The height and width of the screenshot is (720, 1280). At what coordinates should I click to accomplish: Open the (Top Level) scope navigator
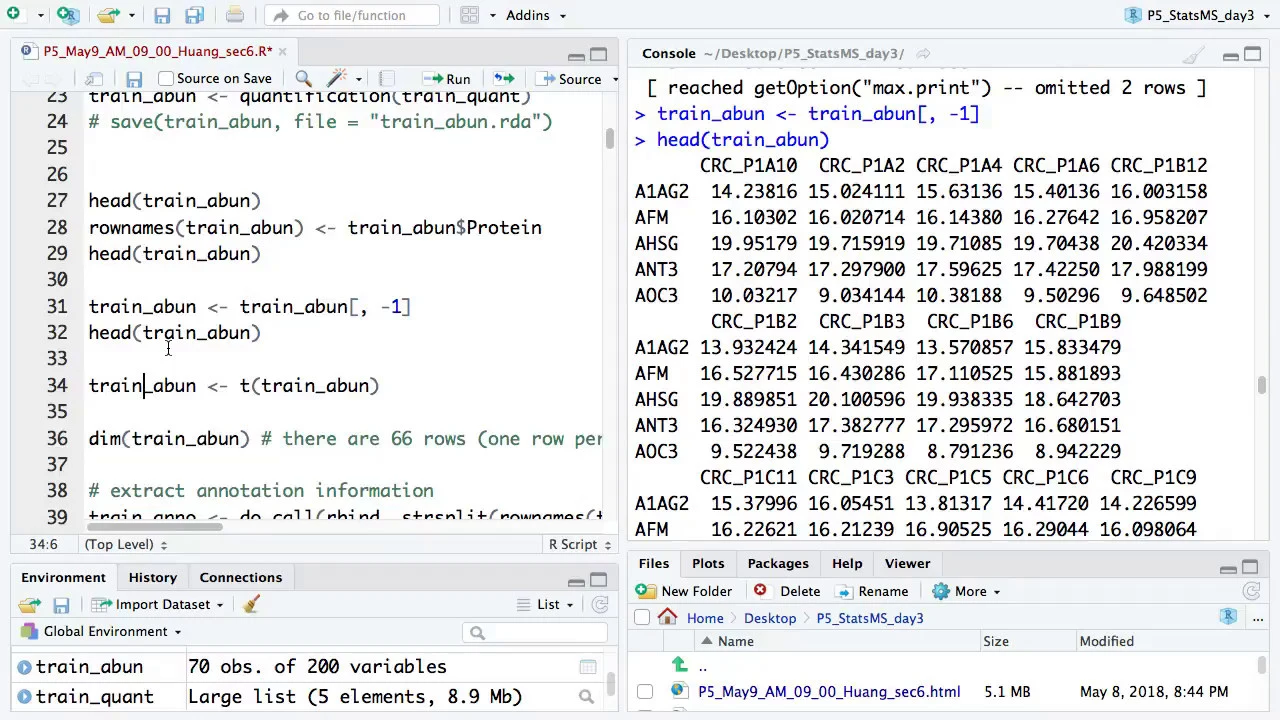tap(125, 544)
